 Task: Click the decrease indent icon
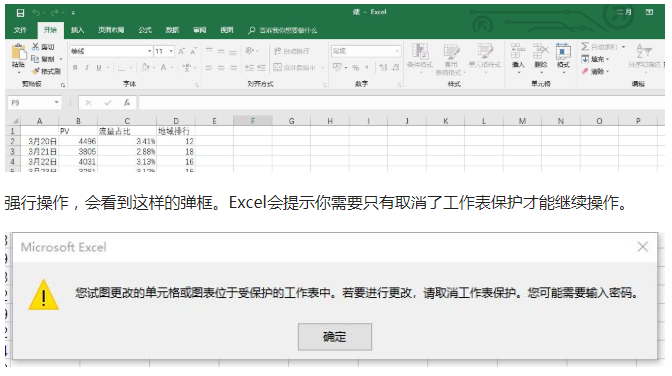coord(250,68)
